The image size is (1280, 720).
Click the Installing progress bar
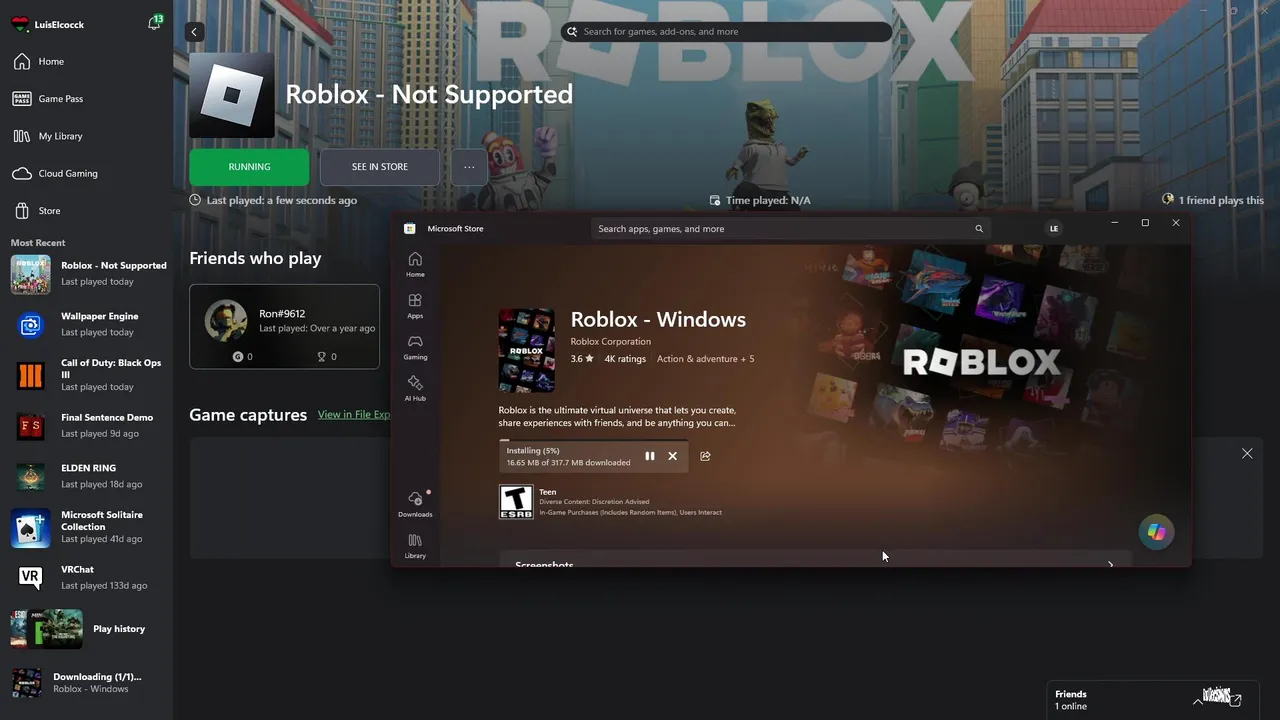click(593, 441)
